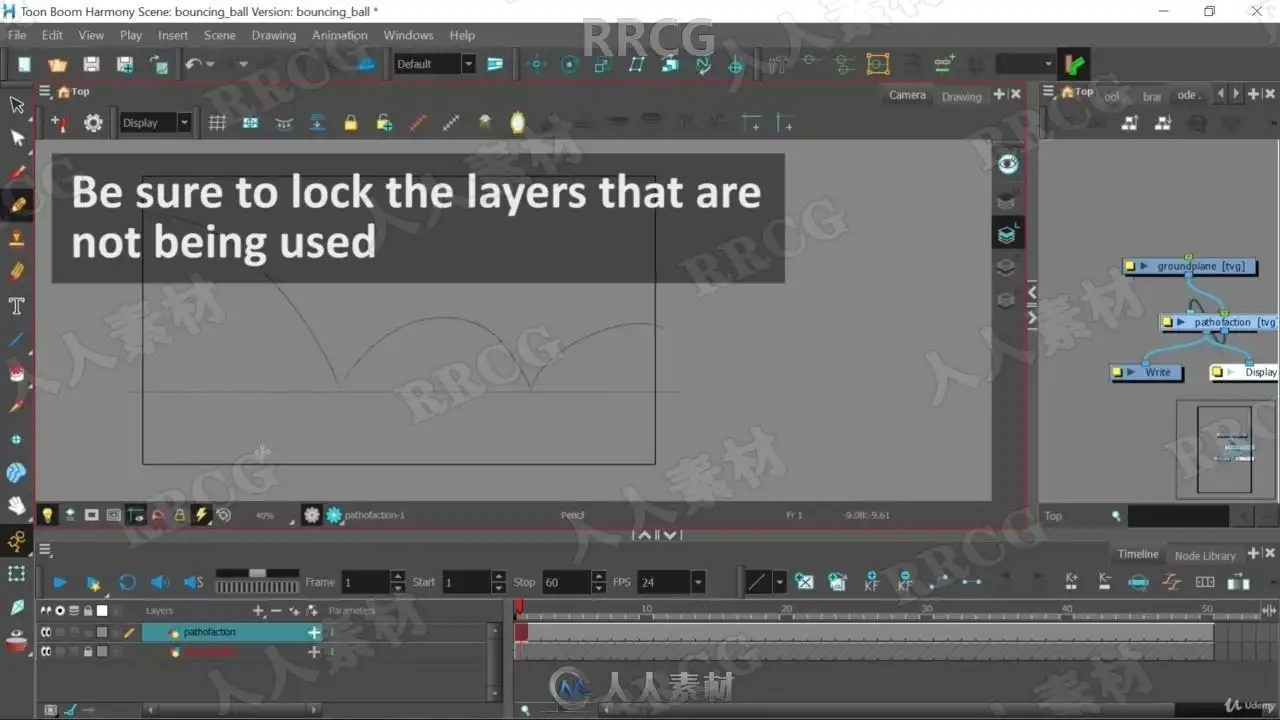
Task: Show the grid in Camera view
Action: point(217,123)
